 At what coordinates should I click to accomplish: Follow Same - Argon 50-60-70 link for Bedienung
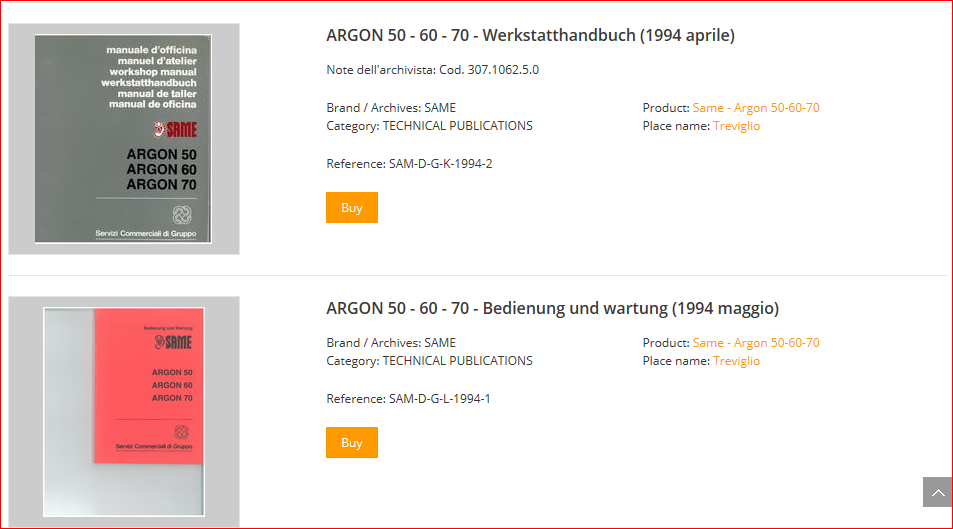tap(756, 343)
